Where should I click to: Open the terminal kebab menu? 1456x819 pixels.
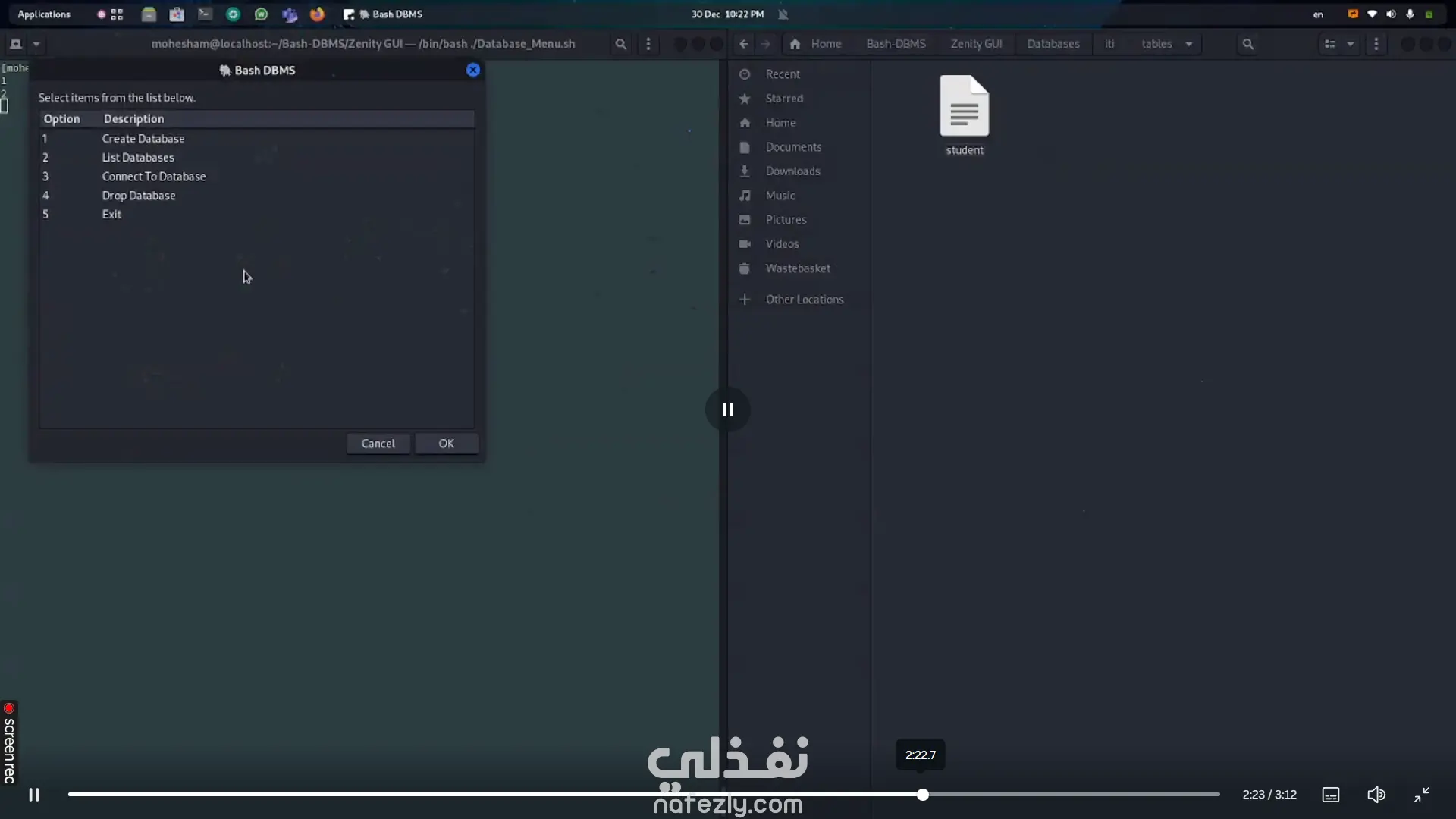(x=648, y=44)
